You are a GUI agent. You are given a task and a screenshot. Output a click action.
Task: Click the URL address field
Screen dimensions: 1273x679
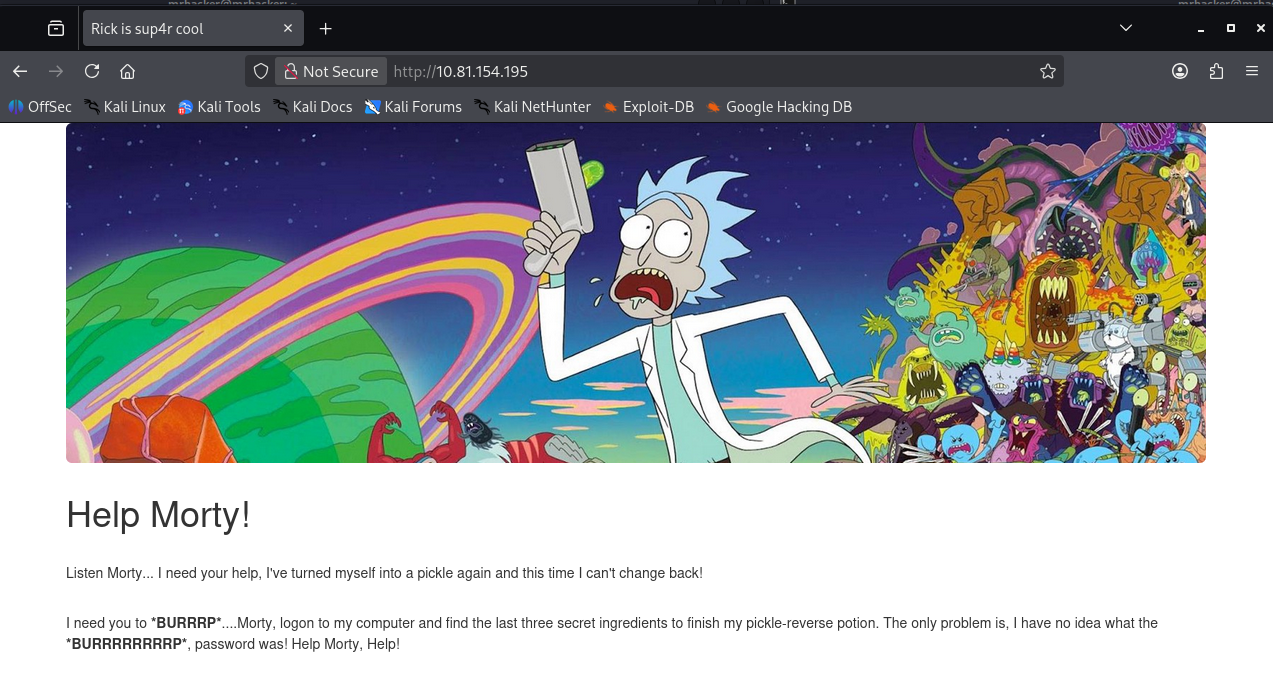(x=700, y=71)
